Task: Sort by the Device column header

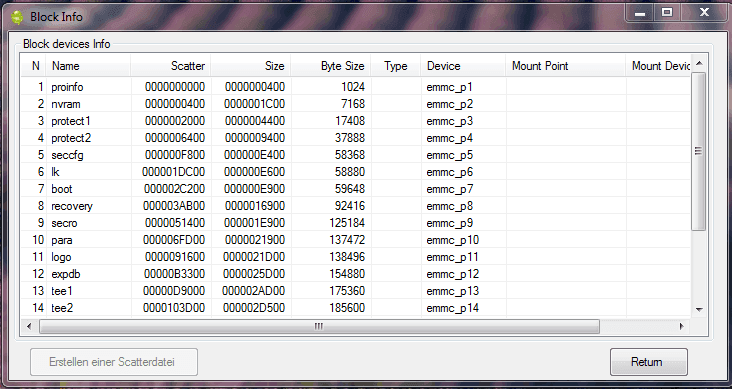Action: [x=463, y=66]
